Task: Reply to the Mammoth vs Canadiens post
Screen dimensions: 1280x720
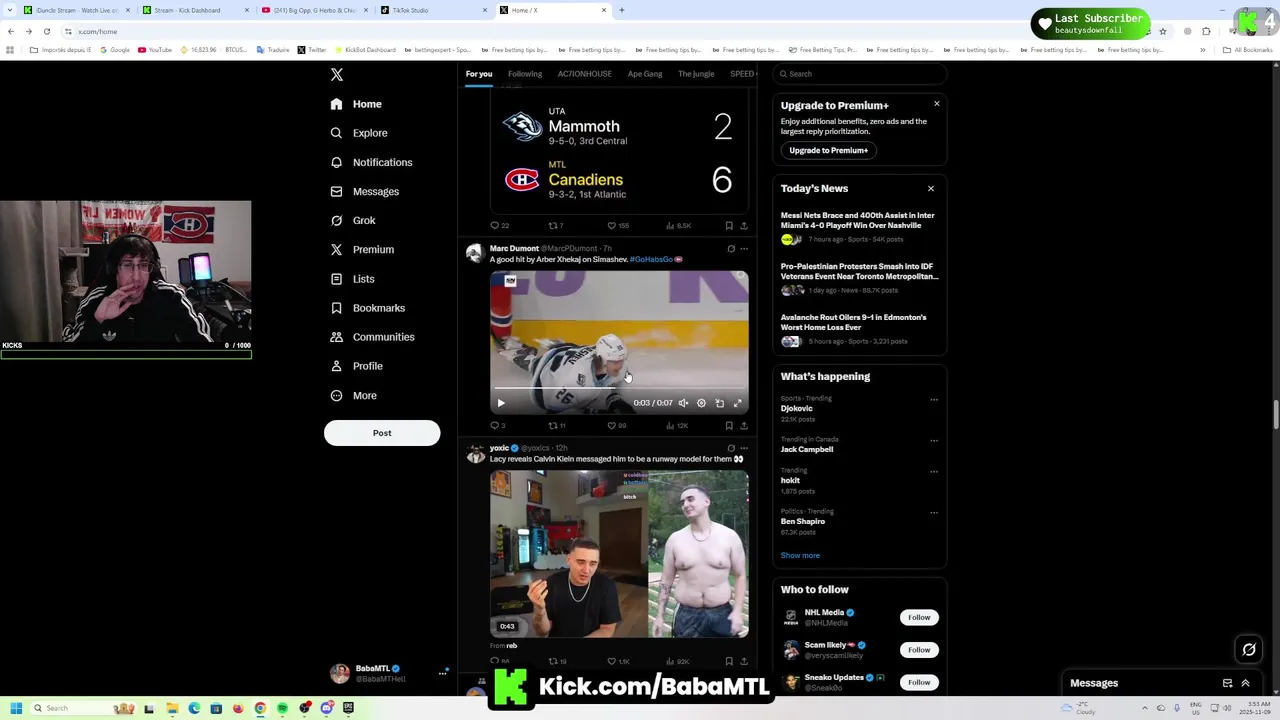Action: 499,225
